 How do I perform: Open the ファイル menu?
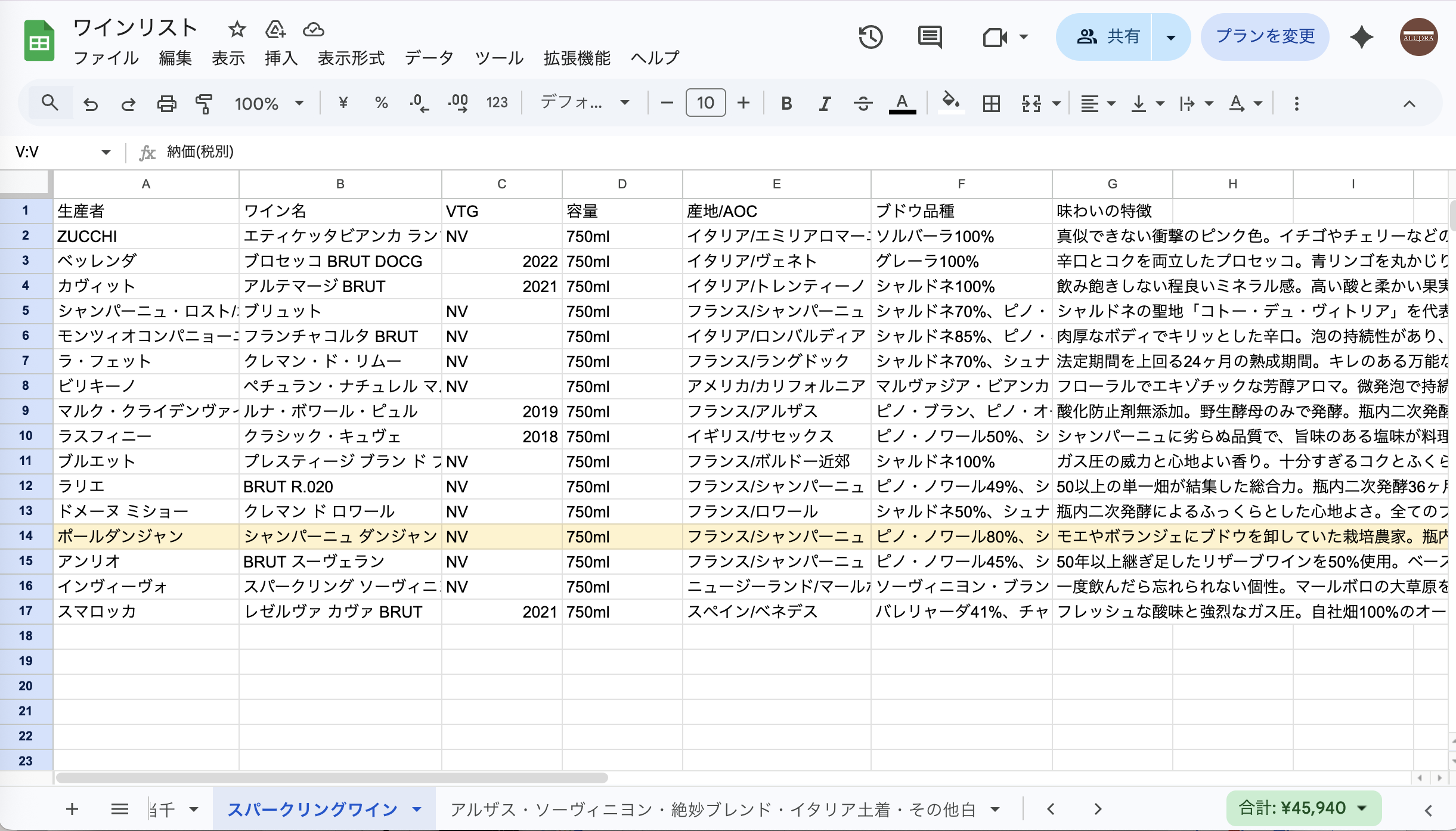pyautogui.click(x=106, y=58)
